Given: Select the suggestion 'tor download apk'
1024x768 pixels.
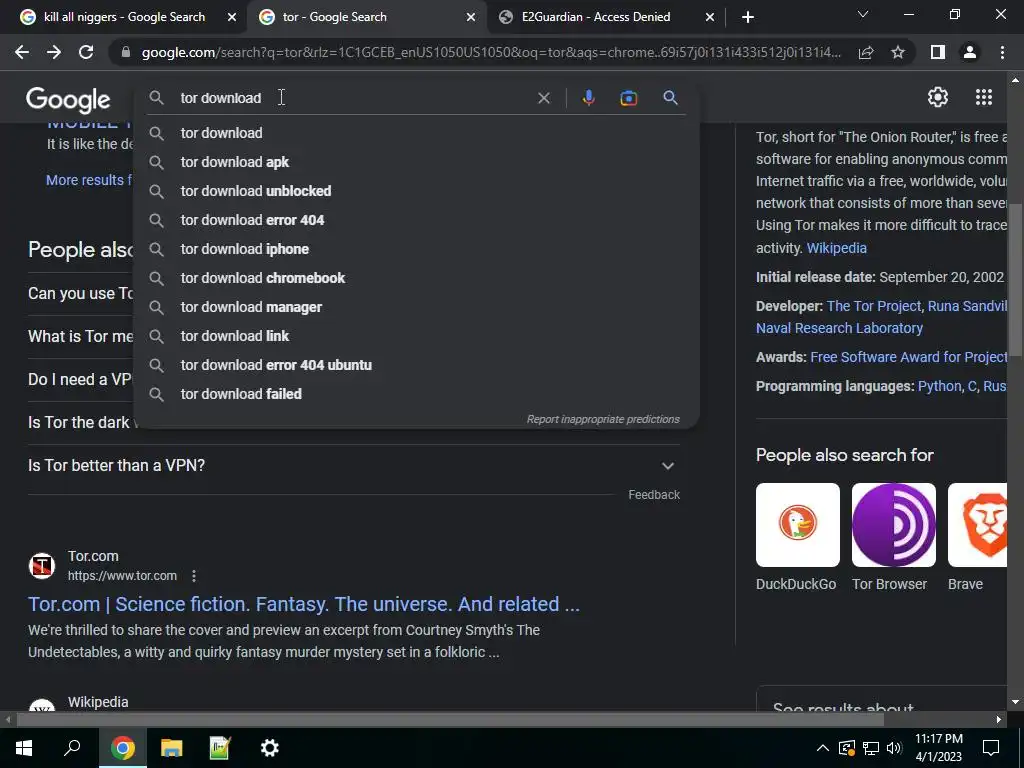Looking at the screenshot, I should 417,162.
